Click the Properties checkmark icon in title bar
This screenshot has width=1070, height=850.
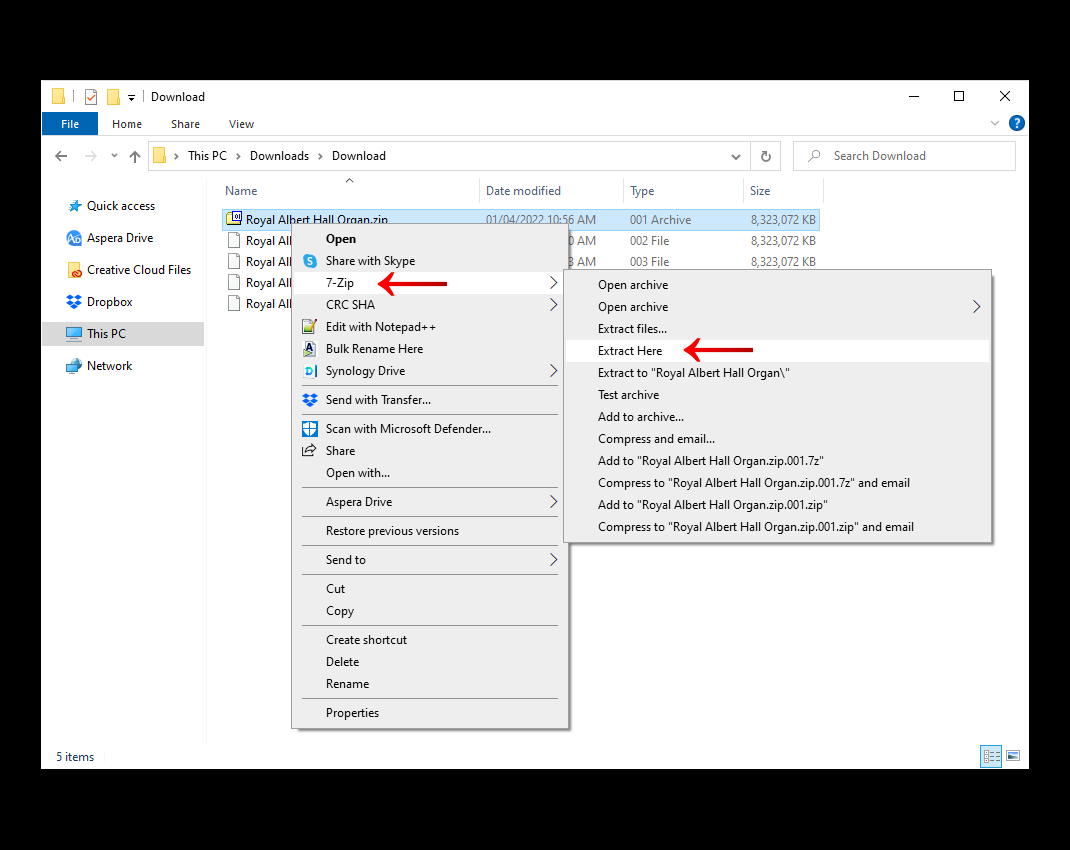[x=91, y=97]
